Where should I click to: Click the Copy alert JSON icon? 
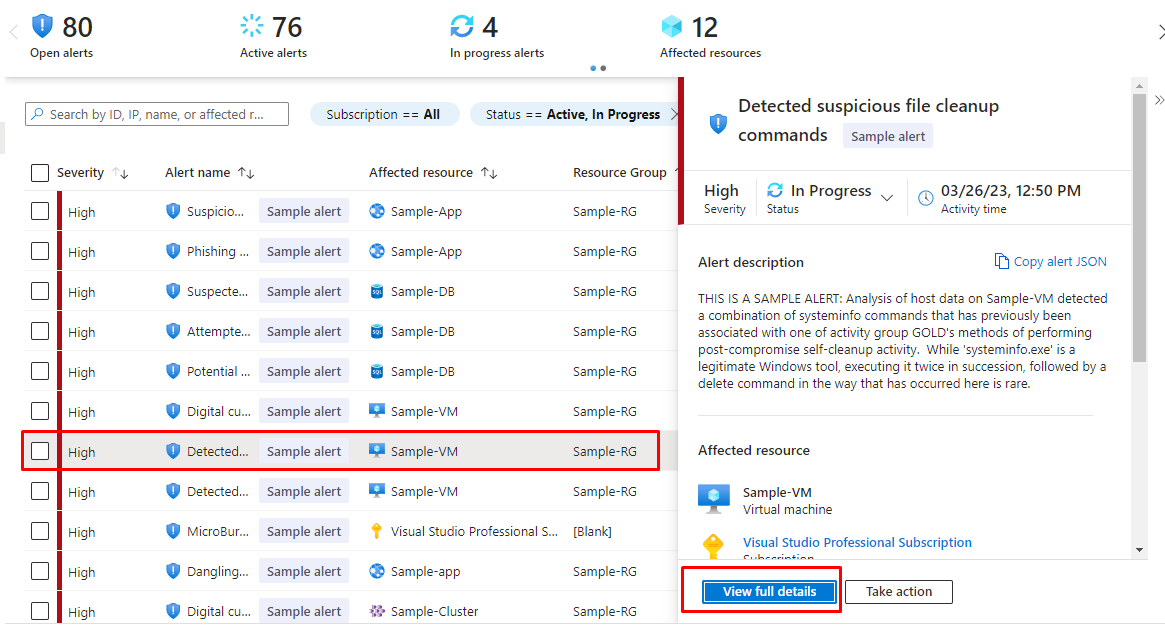click(1001, 261)
